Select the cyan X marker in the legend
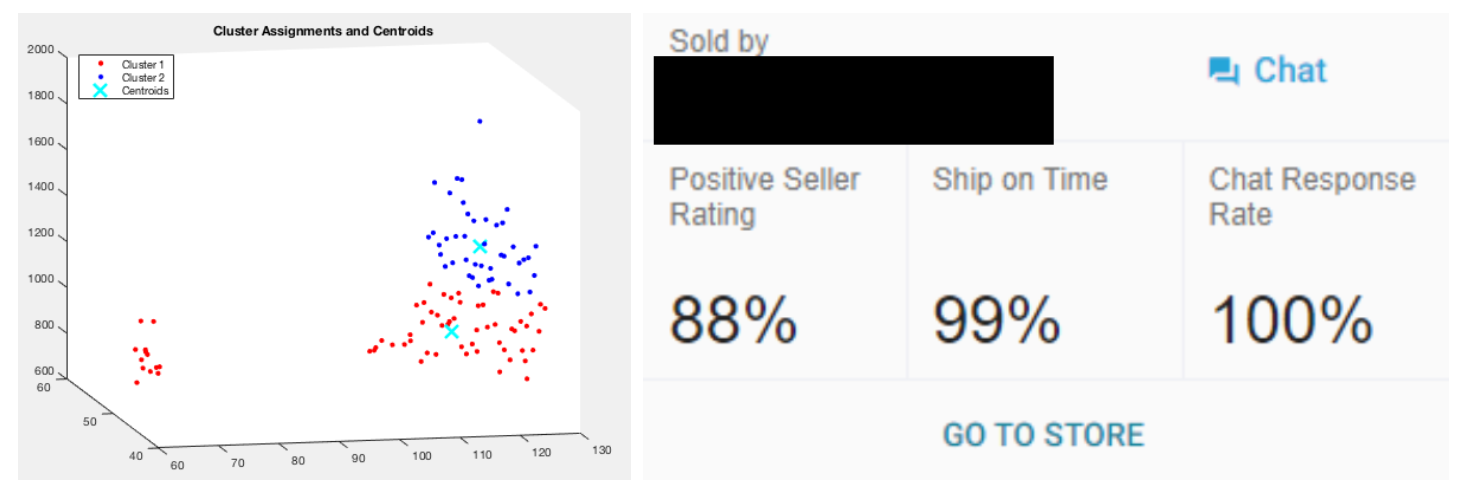The image size is (1457, 487). pyautogui.click(x=100, y=90)
